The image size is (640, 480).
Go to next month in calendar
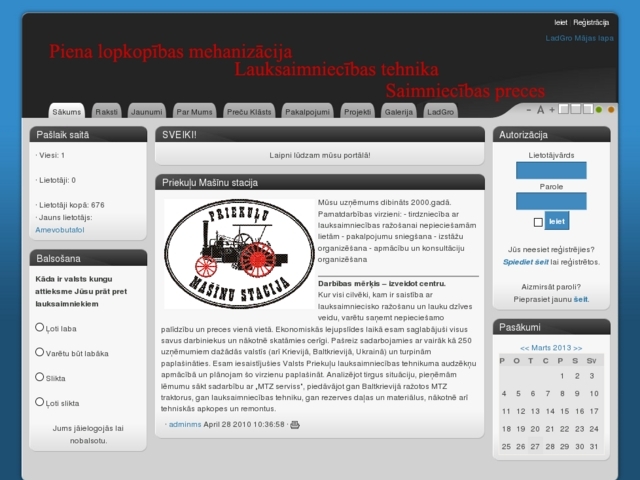coord(578,347)
